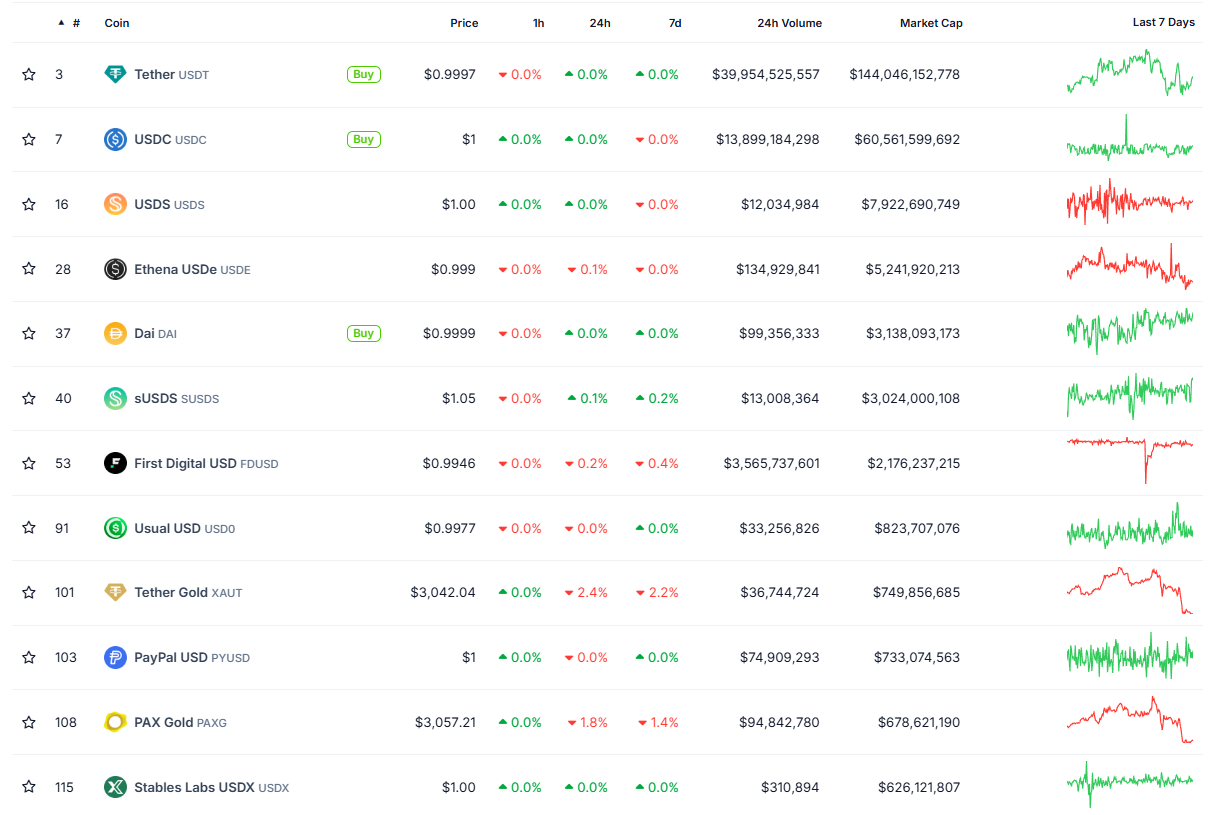Open Ethena USDe coin page link

point(192,269)
